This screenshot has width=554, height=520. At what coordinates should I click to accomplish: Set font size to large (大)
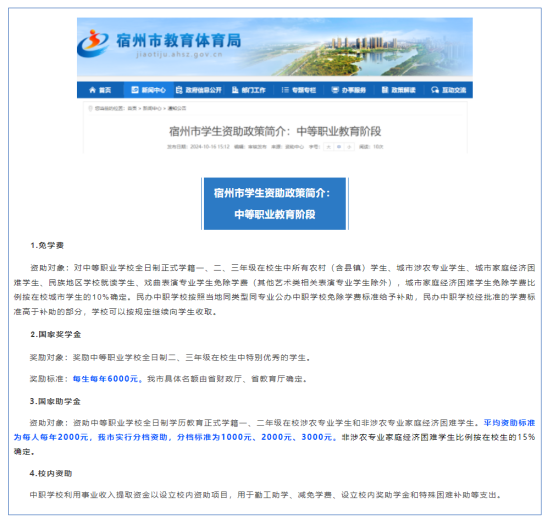328,147
